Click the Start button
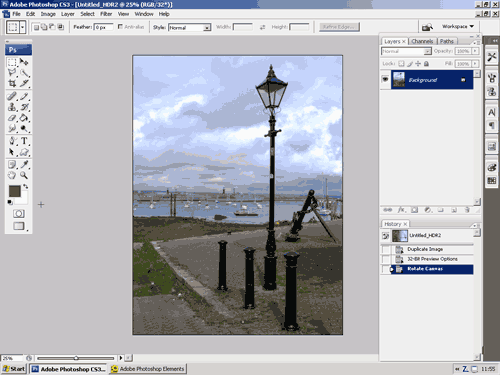 tap(14, 369)
